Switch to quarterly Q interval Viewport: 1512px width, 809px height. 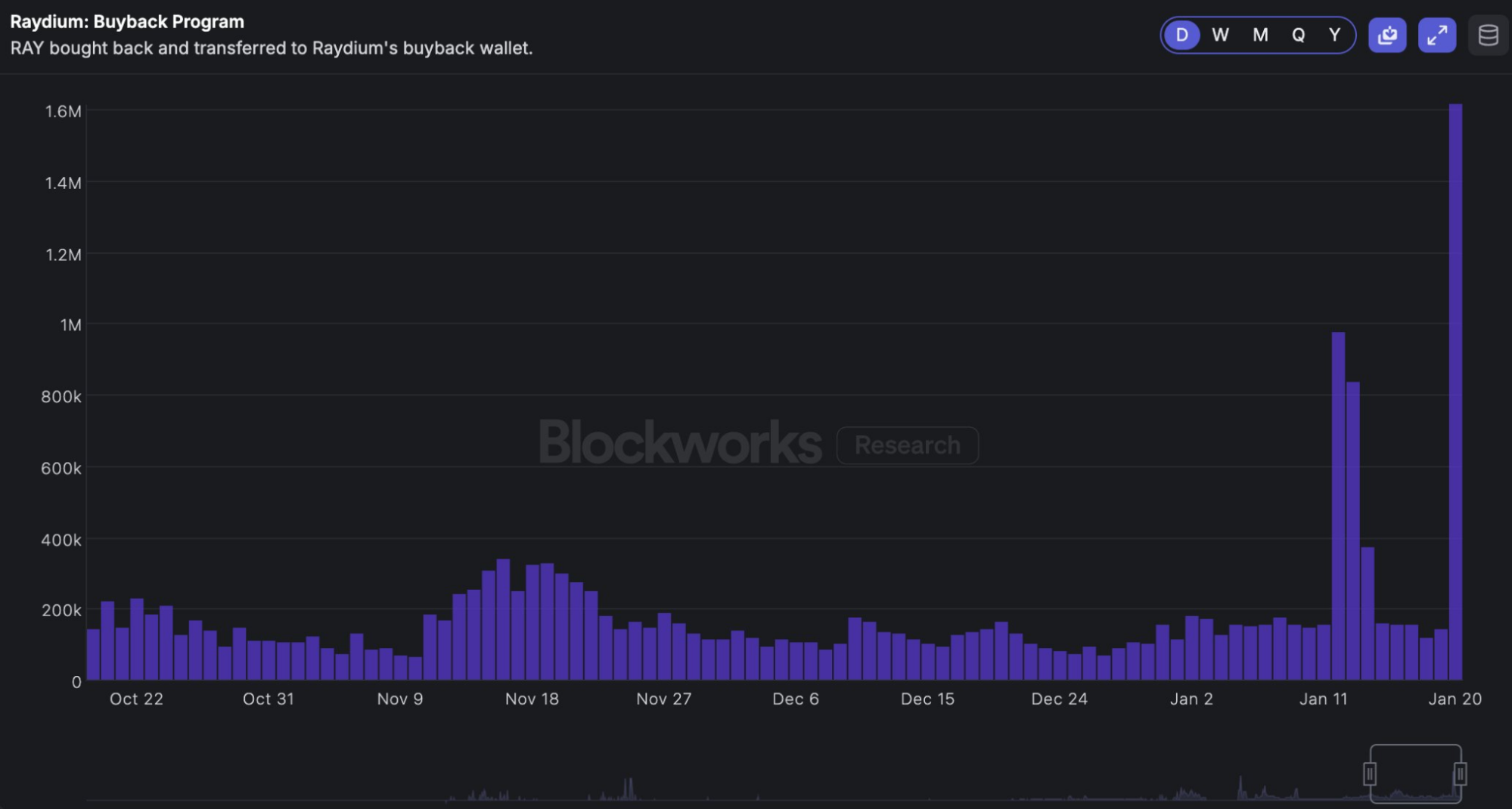click(1298, 35)
